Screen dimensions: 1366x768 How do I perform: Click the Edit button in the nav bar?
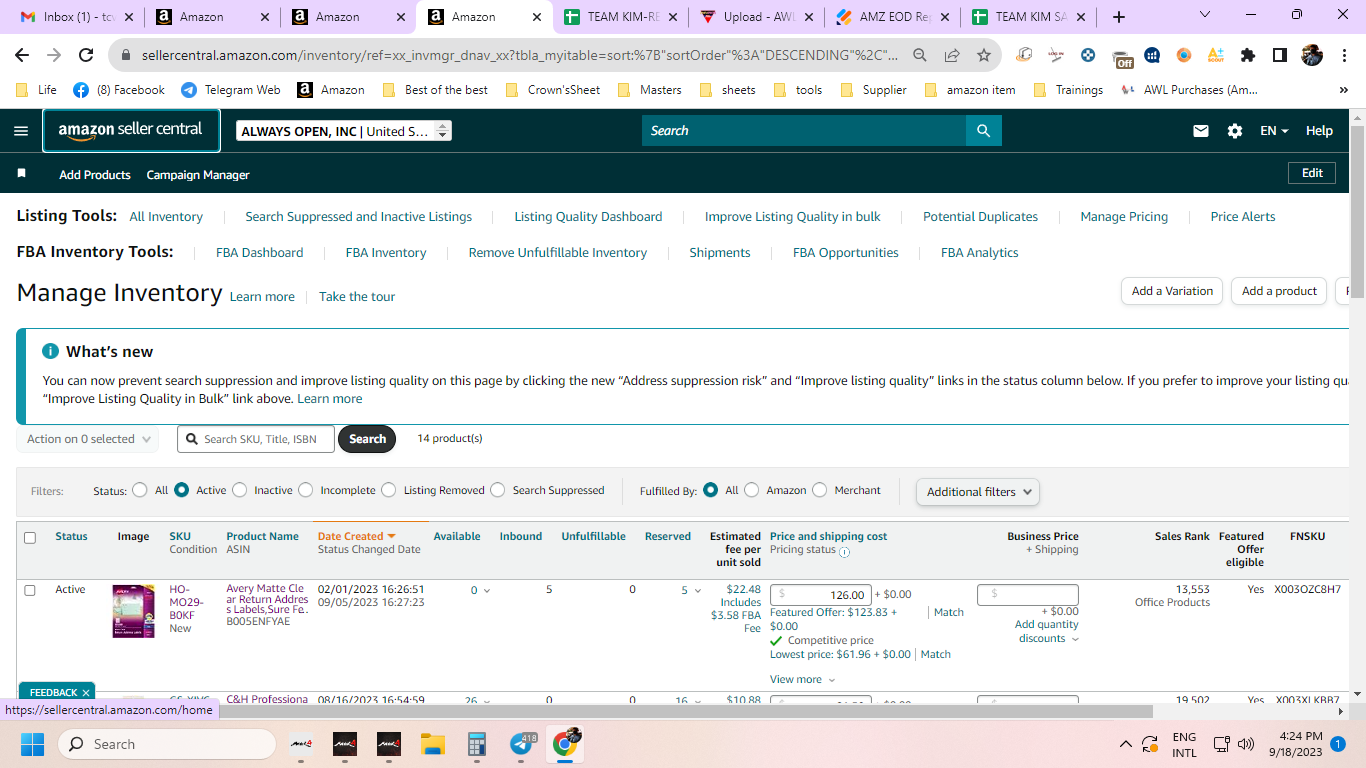pyautogui.click(x=1312, y=173)
